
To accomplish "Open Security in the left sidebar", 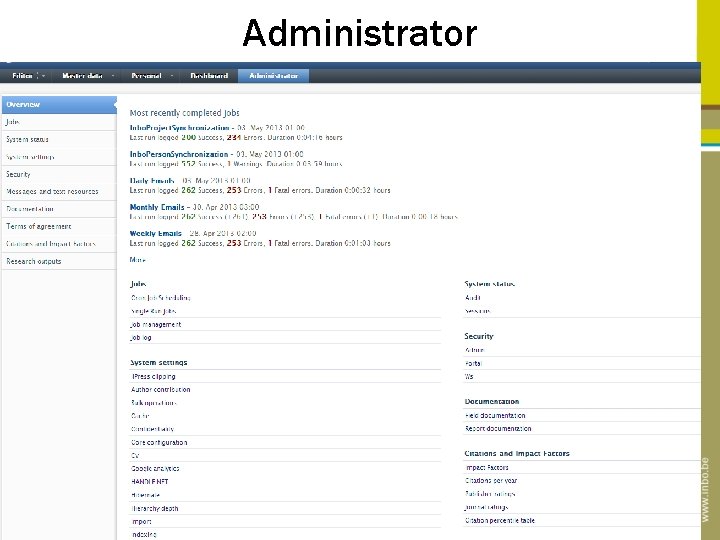I will click(x=59, y=174).
